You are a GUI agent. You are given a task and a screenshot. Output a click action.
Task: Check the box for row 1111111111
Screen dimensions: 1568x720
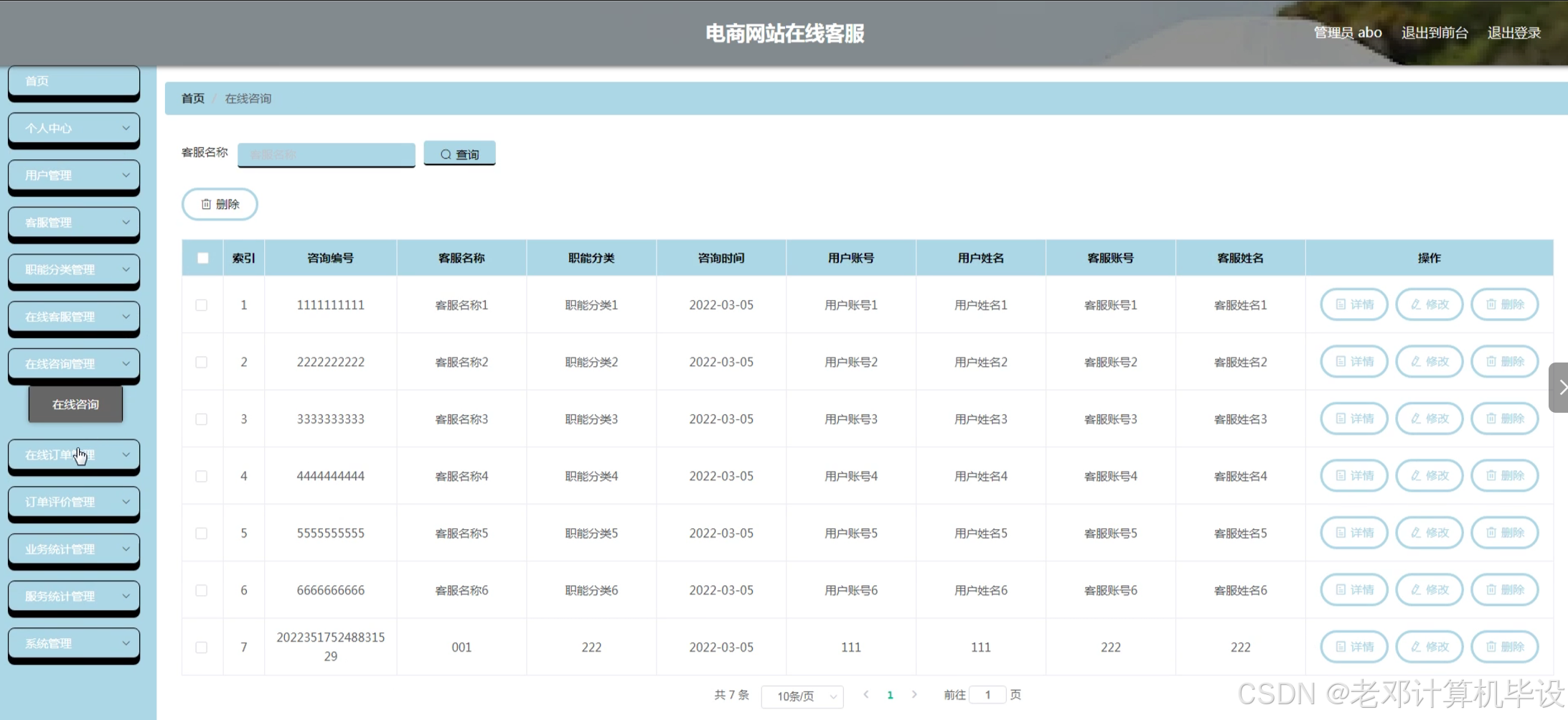[202, 305]
